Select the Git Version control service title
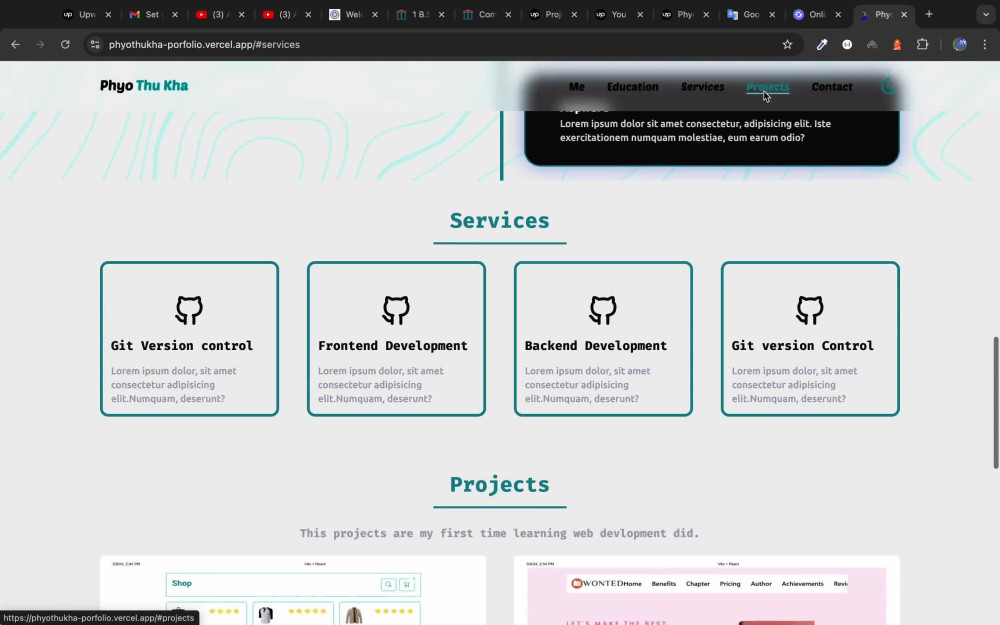 coord(182,346)
